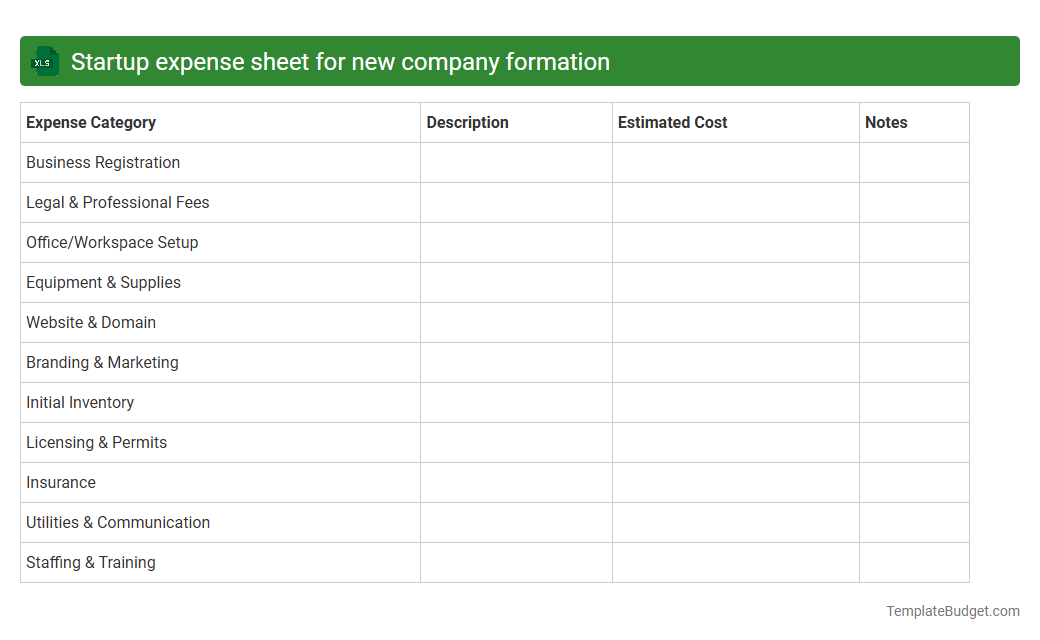Click the XLS file icon in the header
Image resolution: width=1040 pixels, height=640 pixels.
[x=44, y=61]
